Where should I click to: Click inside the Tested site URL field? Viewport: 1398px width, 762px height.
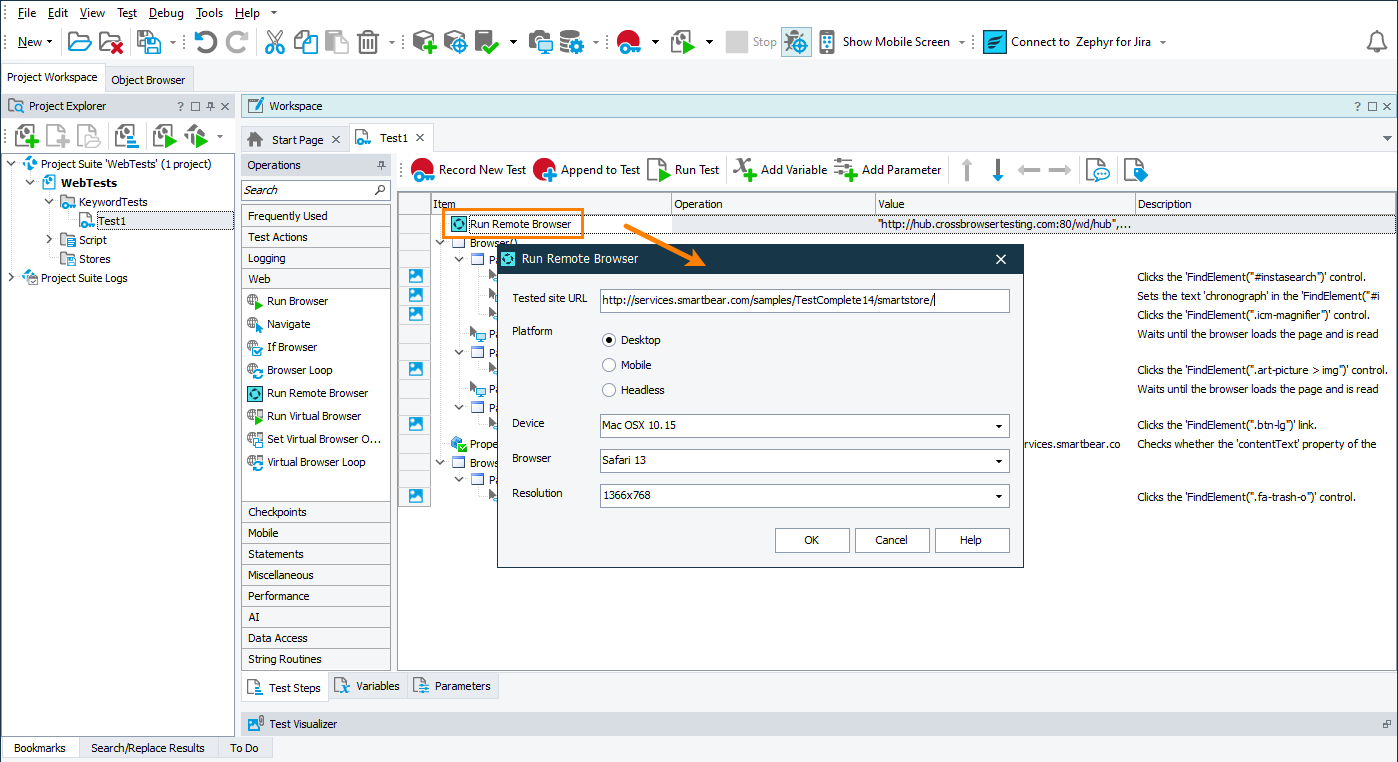point(800,300)
